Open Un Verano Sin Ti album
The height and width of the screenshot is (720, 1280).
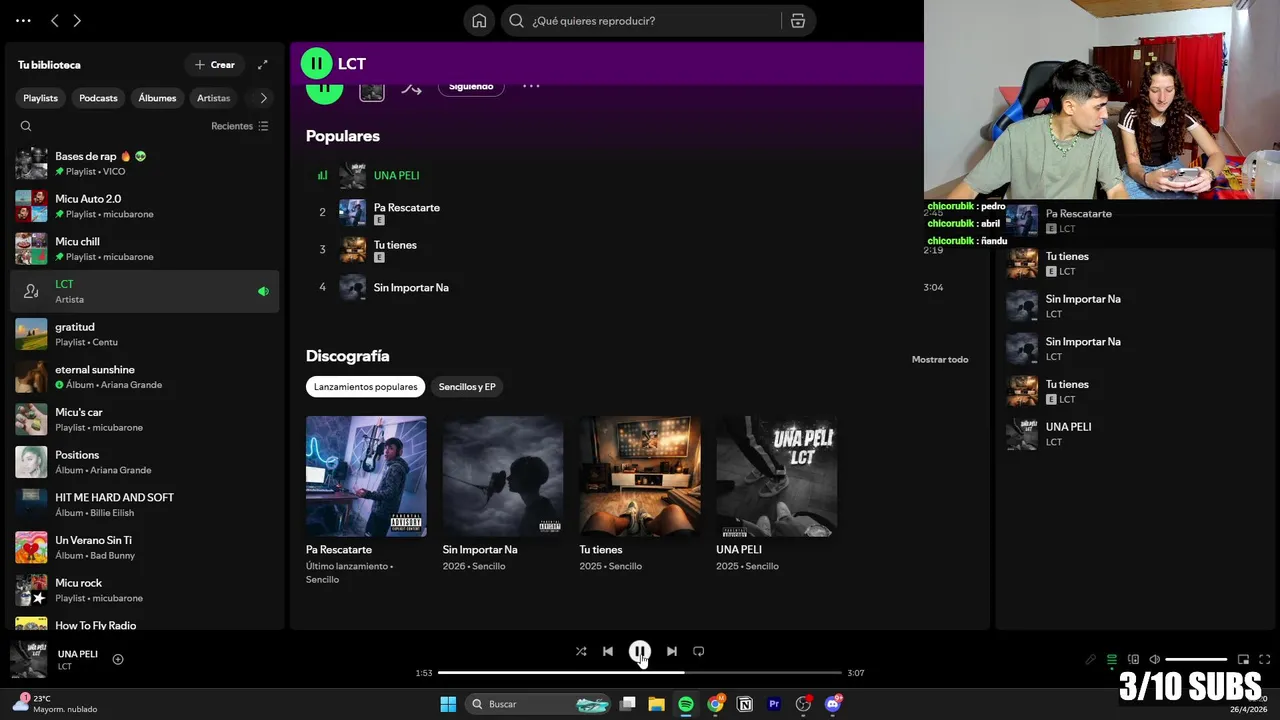[145, 547]
